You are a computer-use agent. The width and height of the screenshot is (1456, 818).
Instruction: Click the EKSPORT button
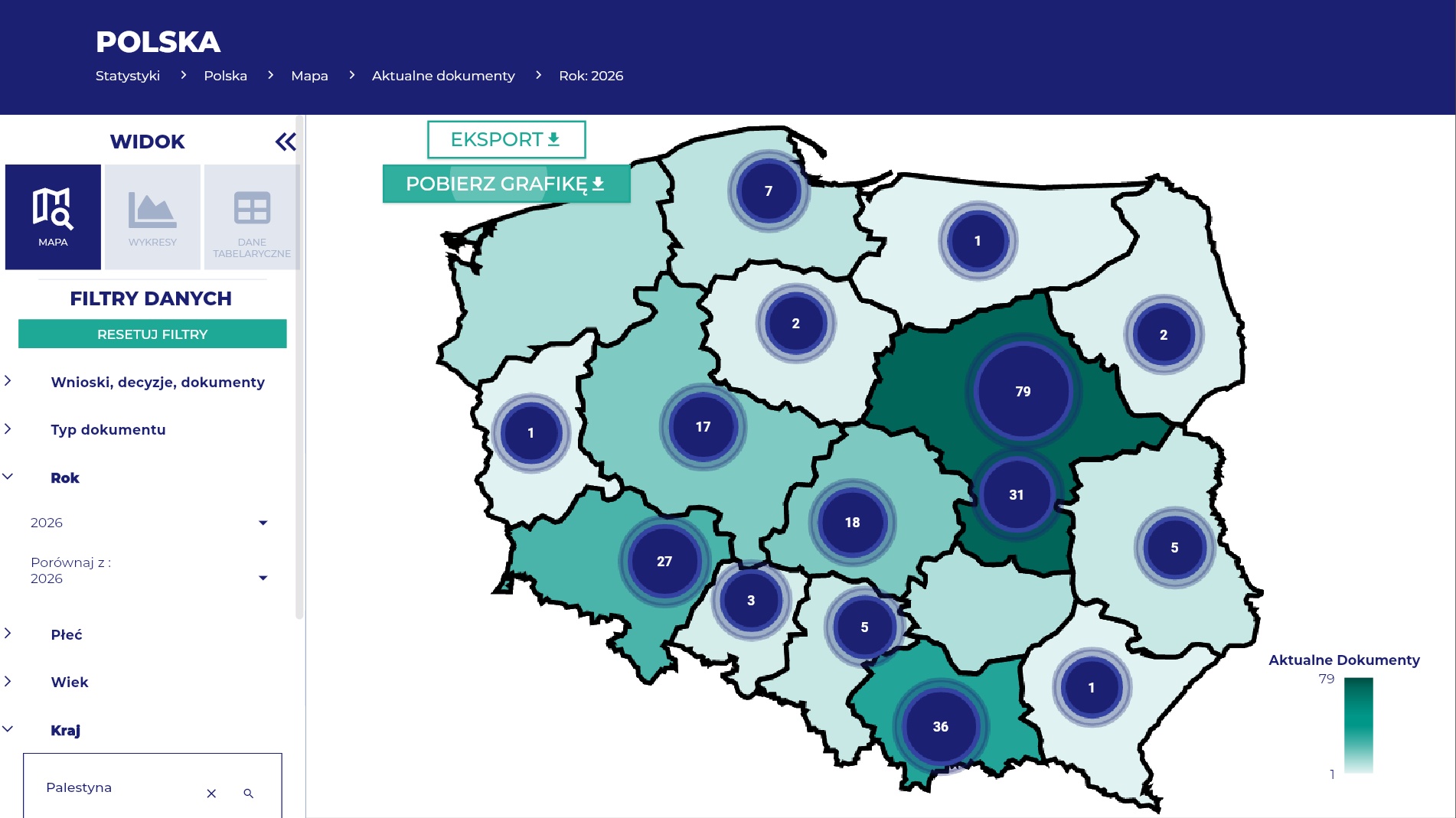pos(506,140)
